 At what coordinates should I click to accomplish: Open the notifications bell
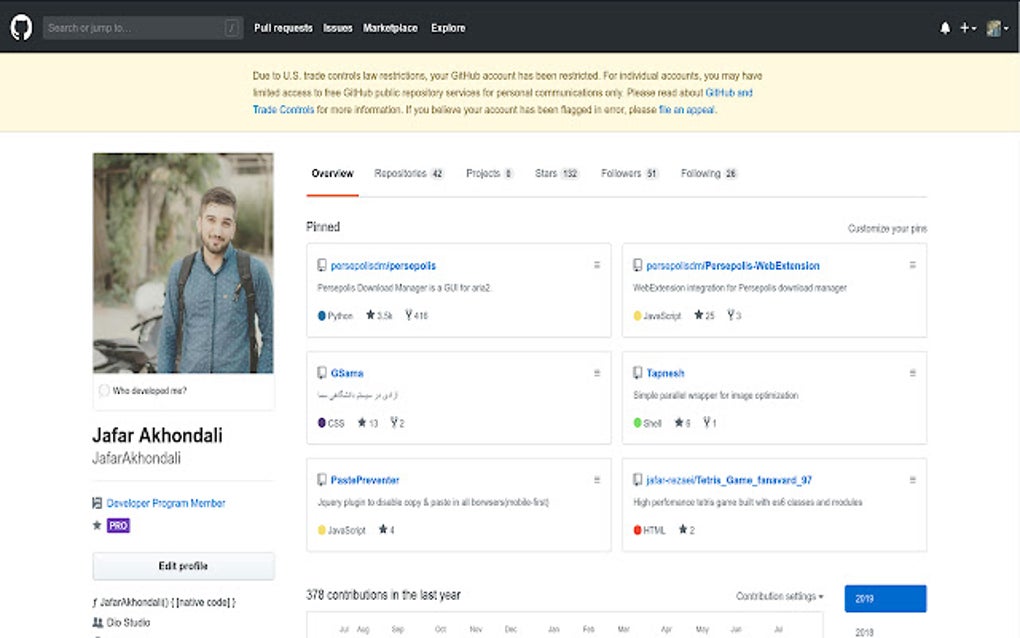pyautogui.click(x=945, y=27)
